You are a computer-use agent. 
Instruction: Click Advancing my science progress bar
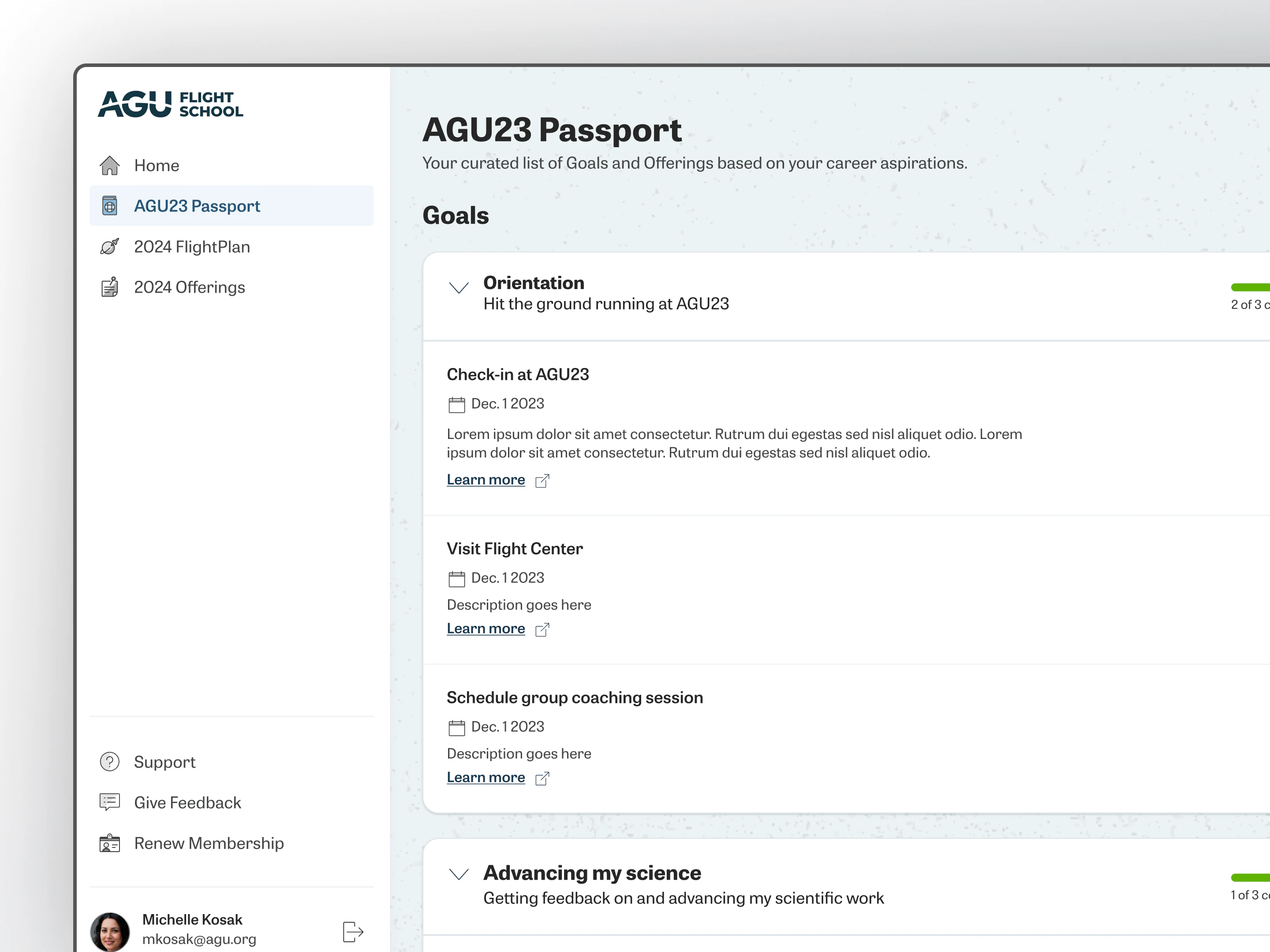1251,878
